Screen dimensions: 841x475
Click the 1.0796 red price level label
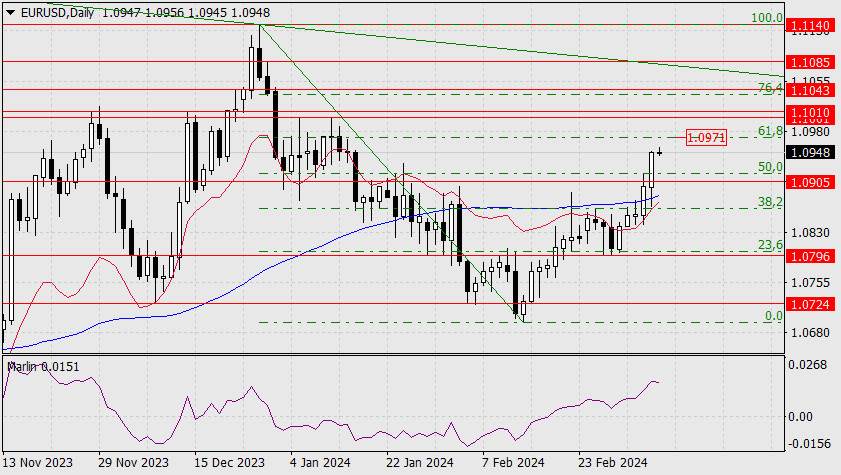pos(810,256)
